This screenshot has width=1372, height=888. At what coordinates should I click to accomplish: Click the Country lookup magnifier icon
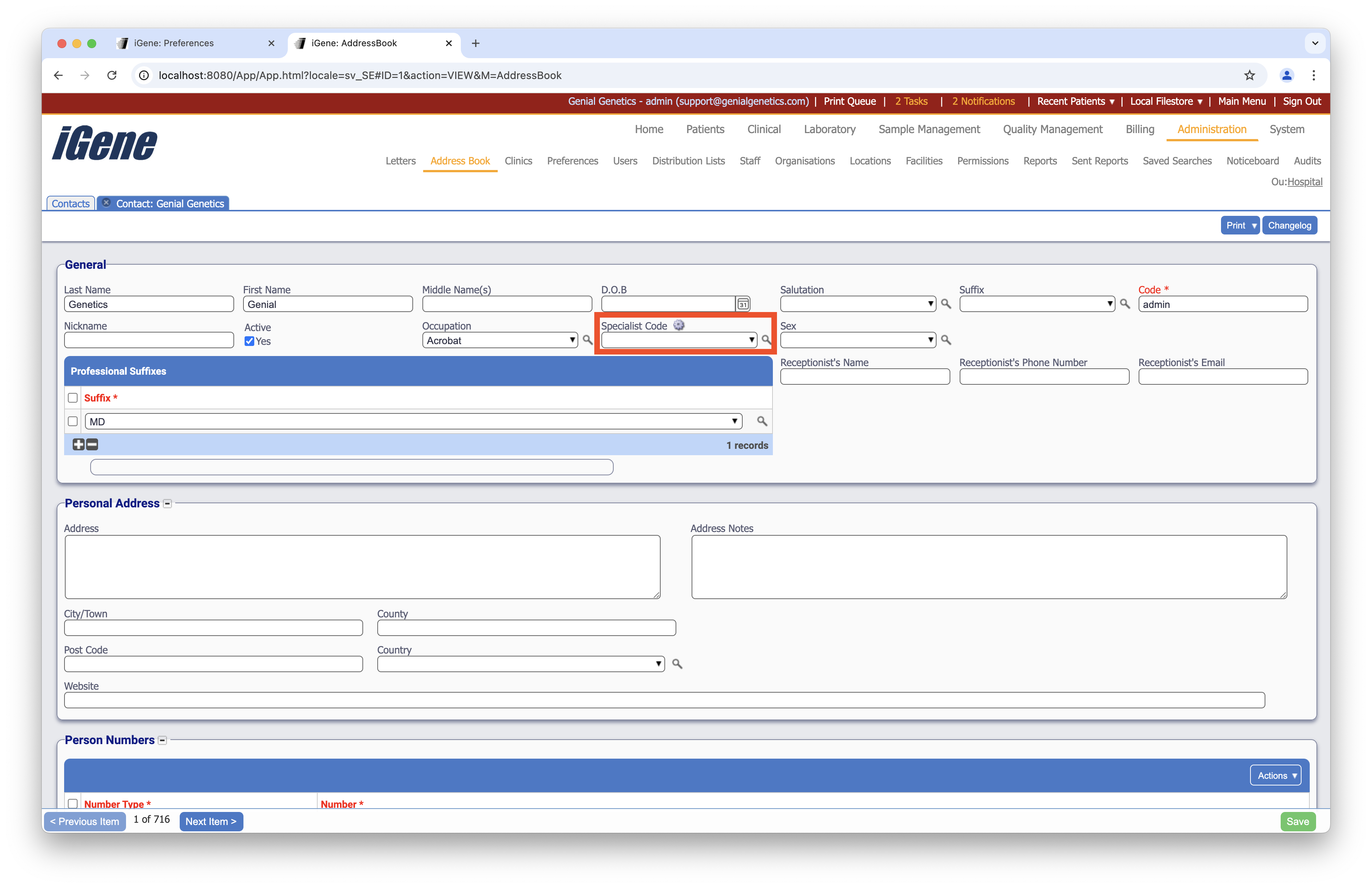coord(677,664)
